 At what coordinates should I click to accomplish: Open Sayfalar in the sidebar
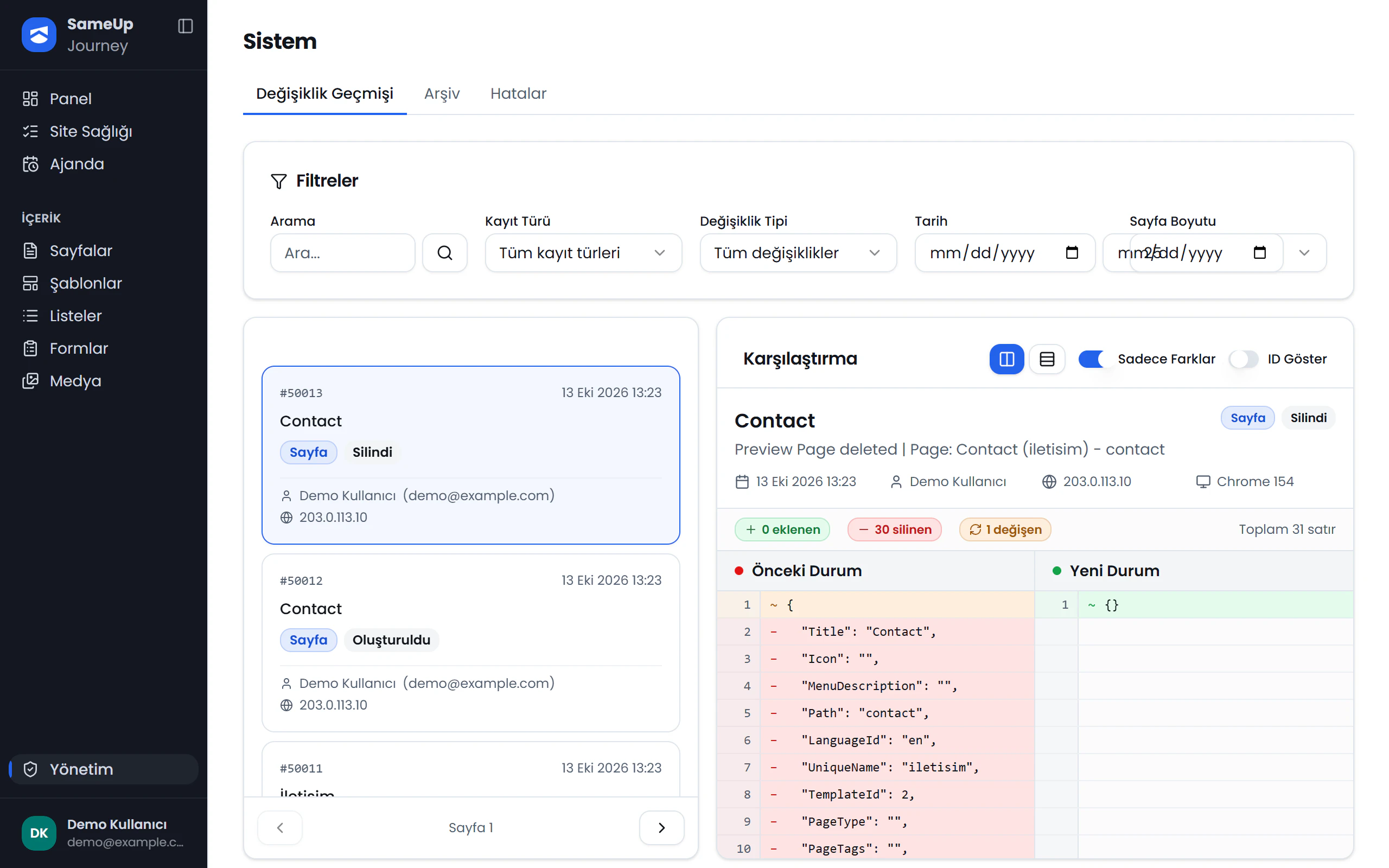[103, 251]
